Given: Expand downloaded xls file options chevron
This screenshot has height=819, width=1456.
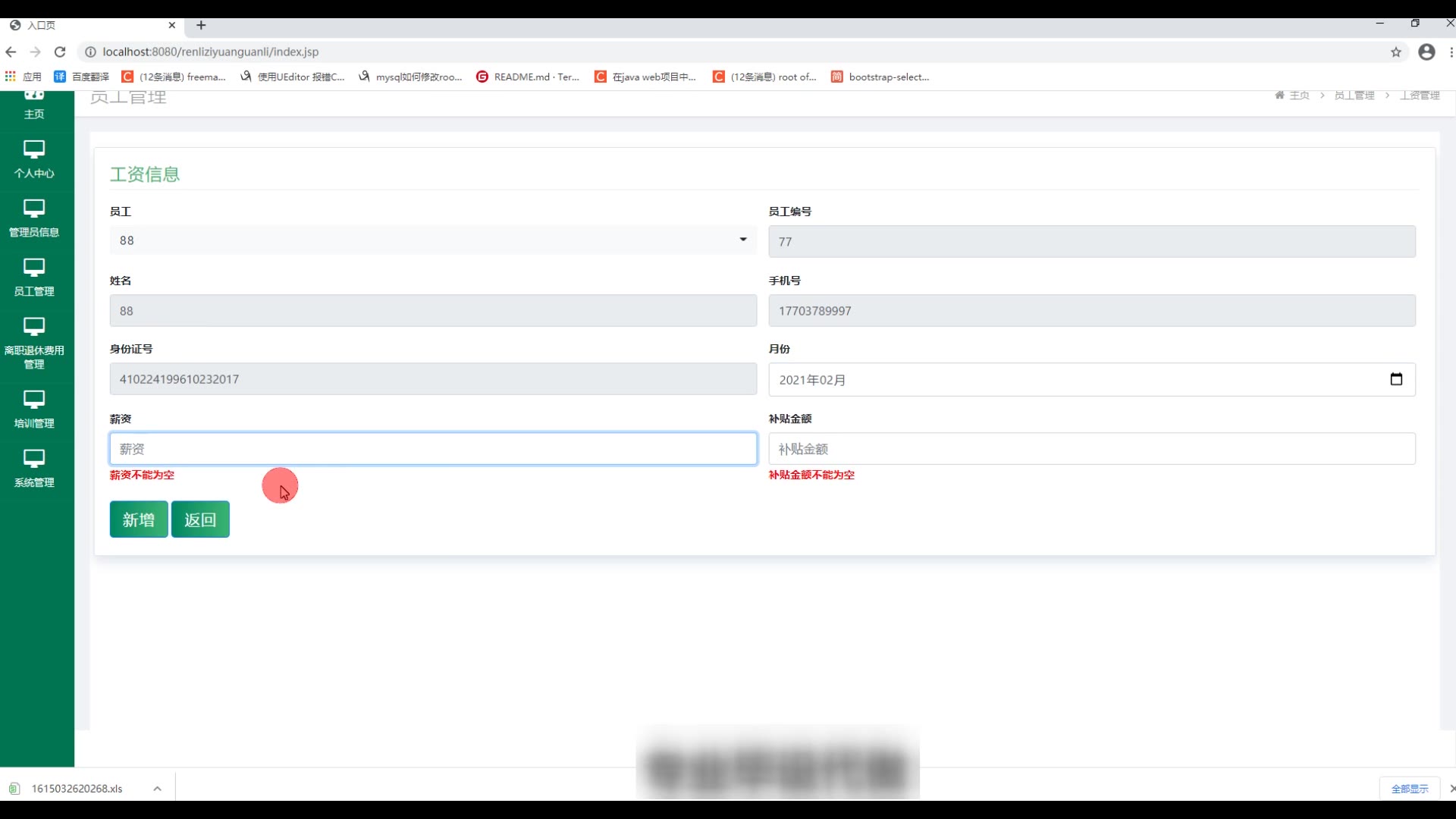Looking at the screenshot, I should tap(157, 789).
